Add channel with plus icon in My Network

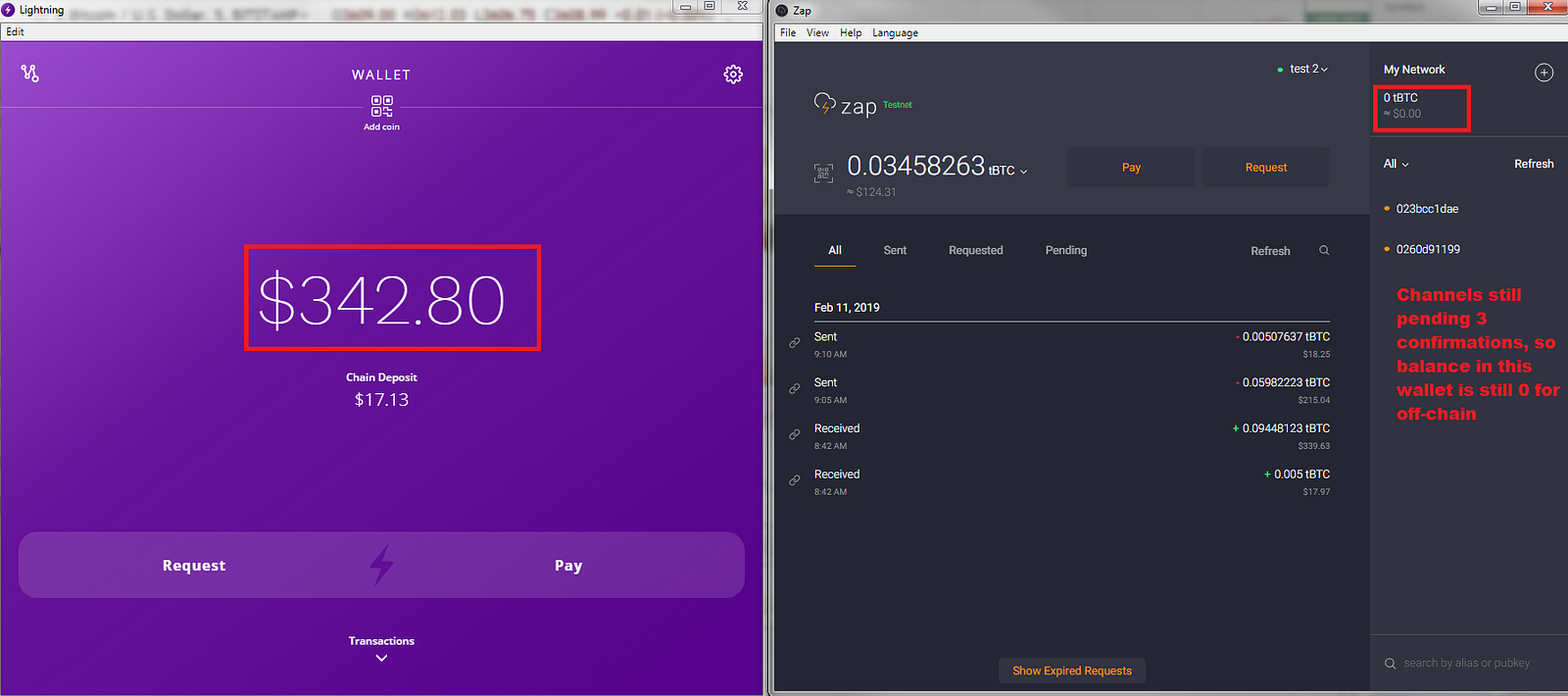(x=1543, y=73)
